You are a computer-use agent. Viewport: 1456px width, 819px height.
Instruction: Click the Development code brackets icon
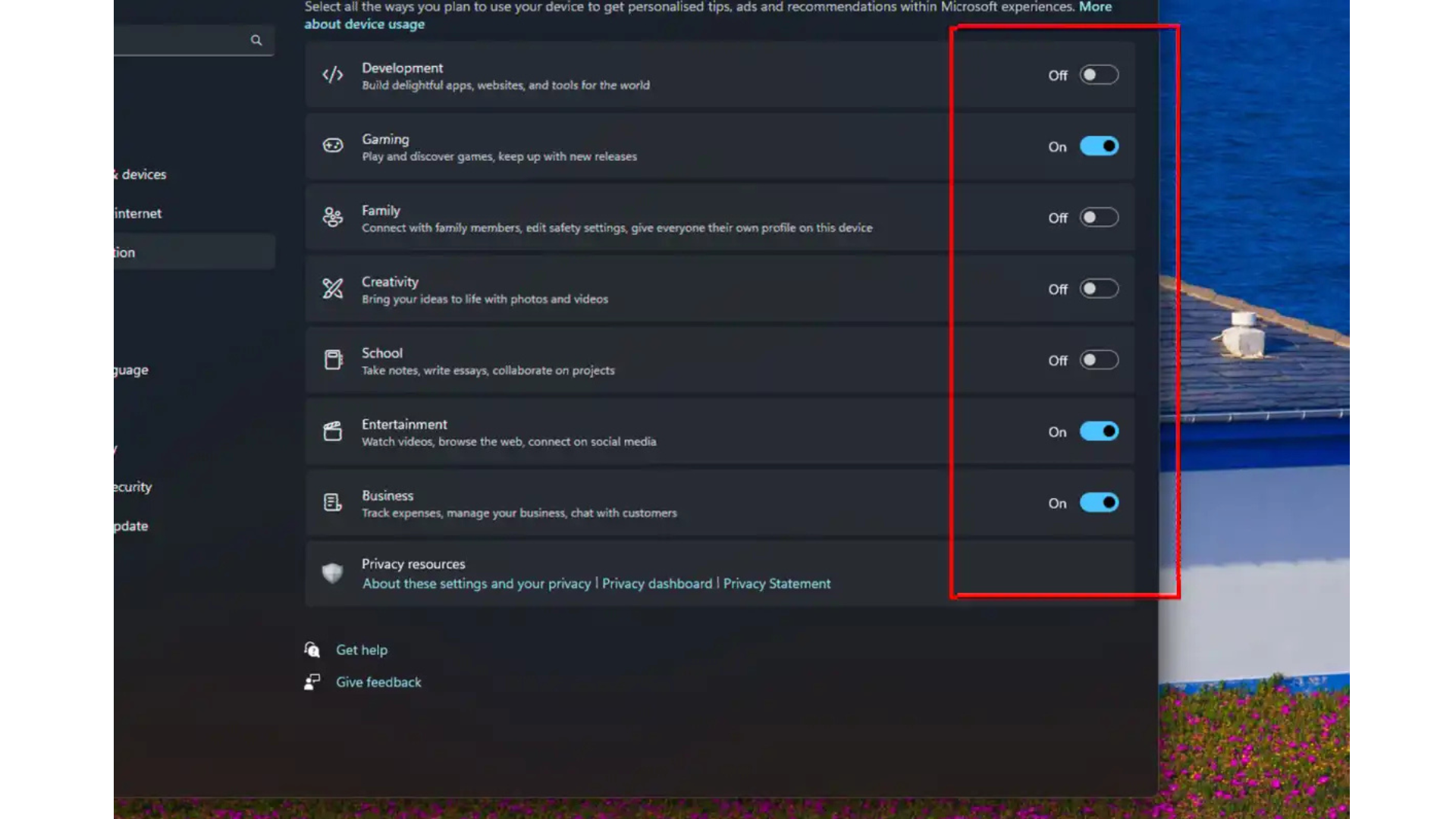click(332, 75)
